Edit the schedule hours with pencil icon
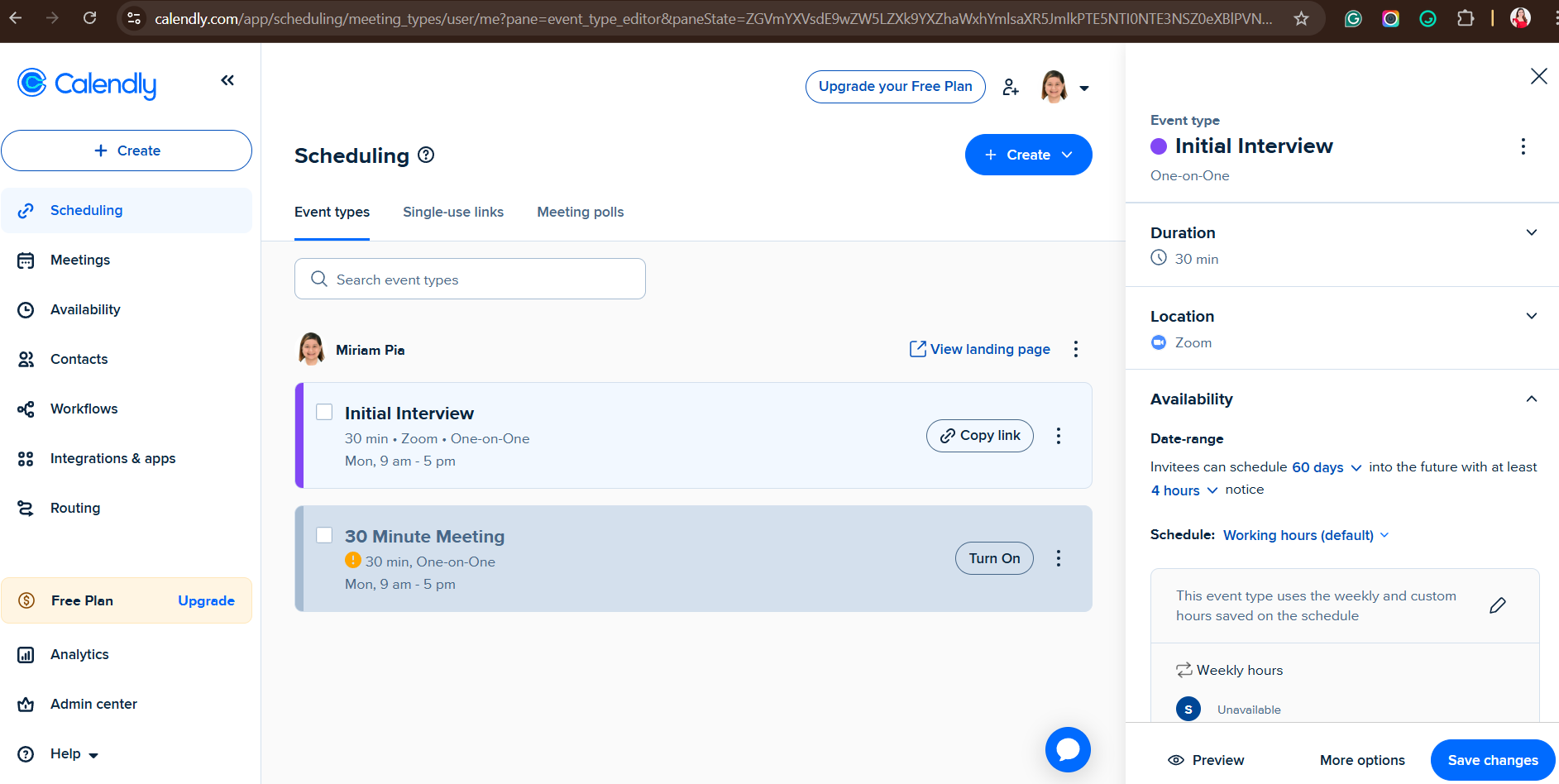 point(1498,605)
